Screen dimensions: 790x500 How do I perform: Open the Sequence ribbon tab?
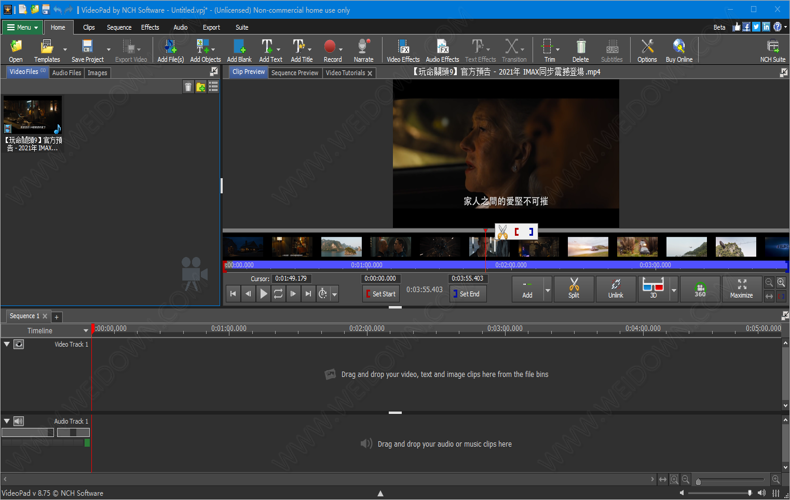[119, 27]
